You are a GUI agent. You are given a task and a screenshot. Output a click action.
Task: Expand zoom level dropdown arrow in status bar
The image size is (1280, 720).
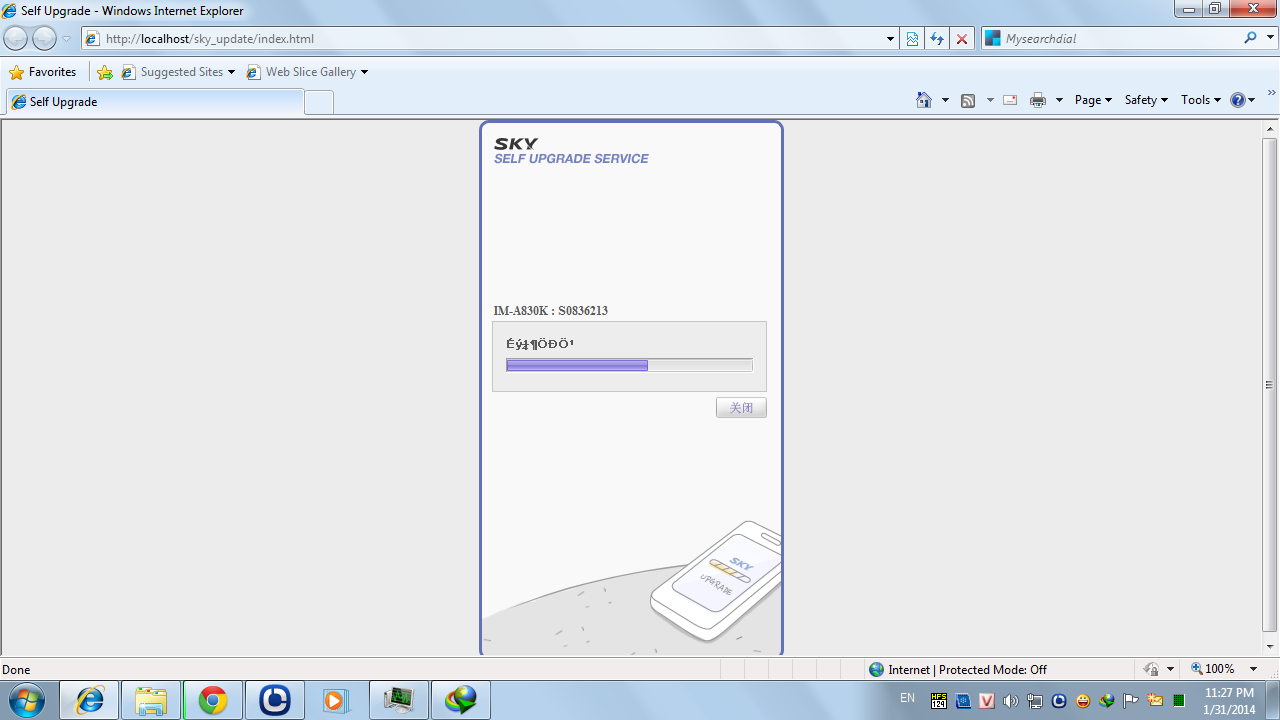(x=1253, y=669)
